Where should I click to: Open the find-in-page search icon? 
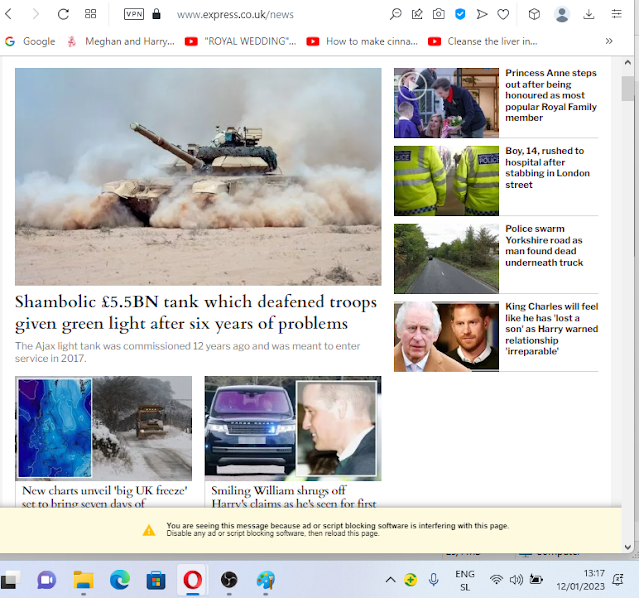click(395, 14)
